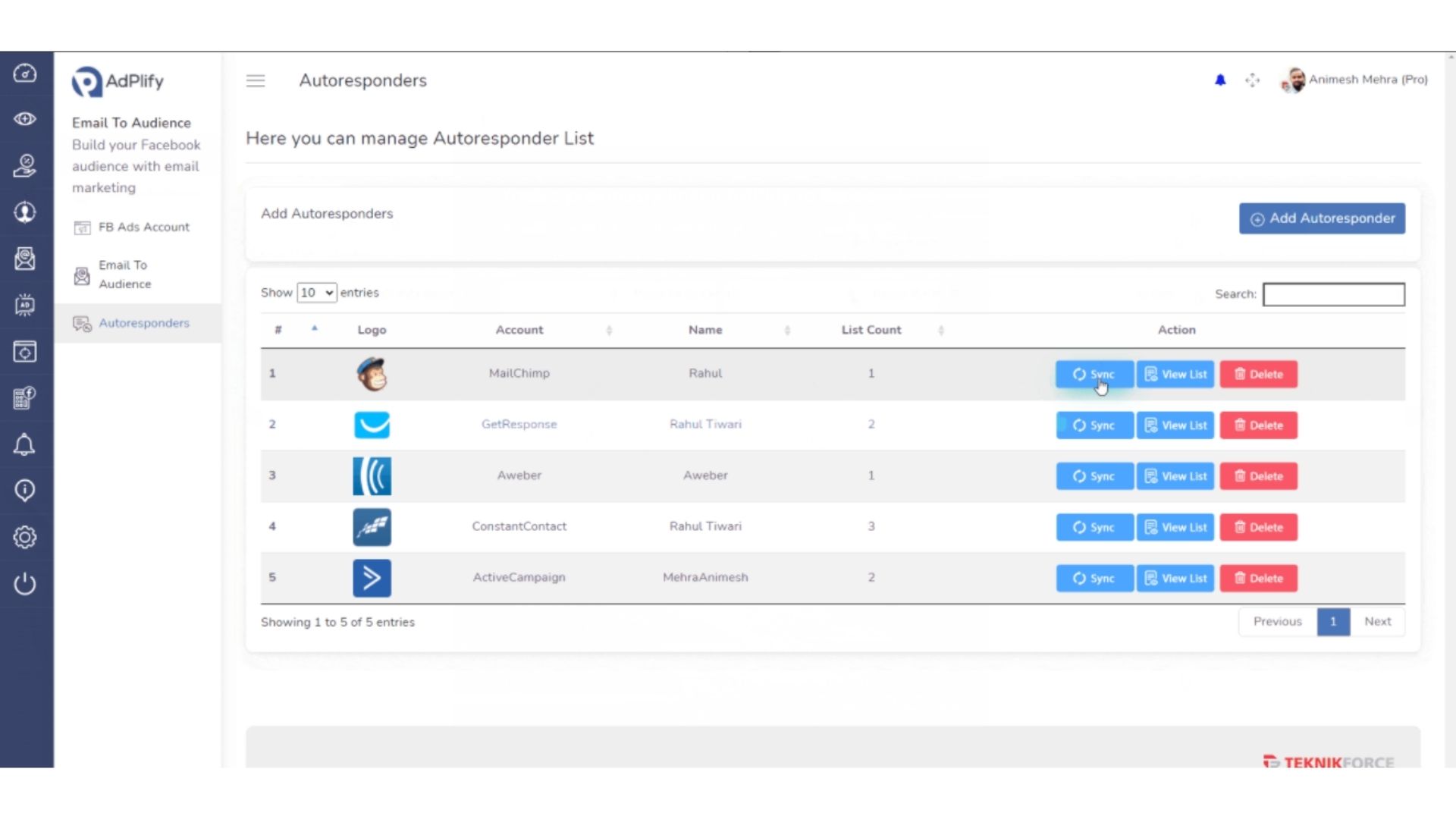This screenshot has width=1456, height=819.
Task: Select Email To Audience in sidebar menu
Action: (124, 275)
